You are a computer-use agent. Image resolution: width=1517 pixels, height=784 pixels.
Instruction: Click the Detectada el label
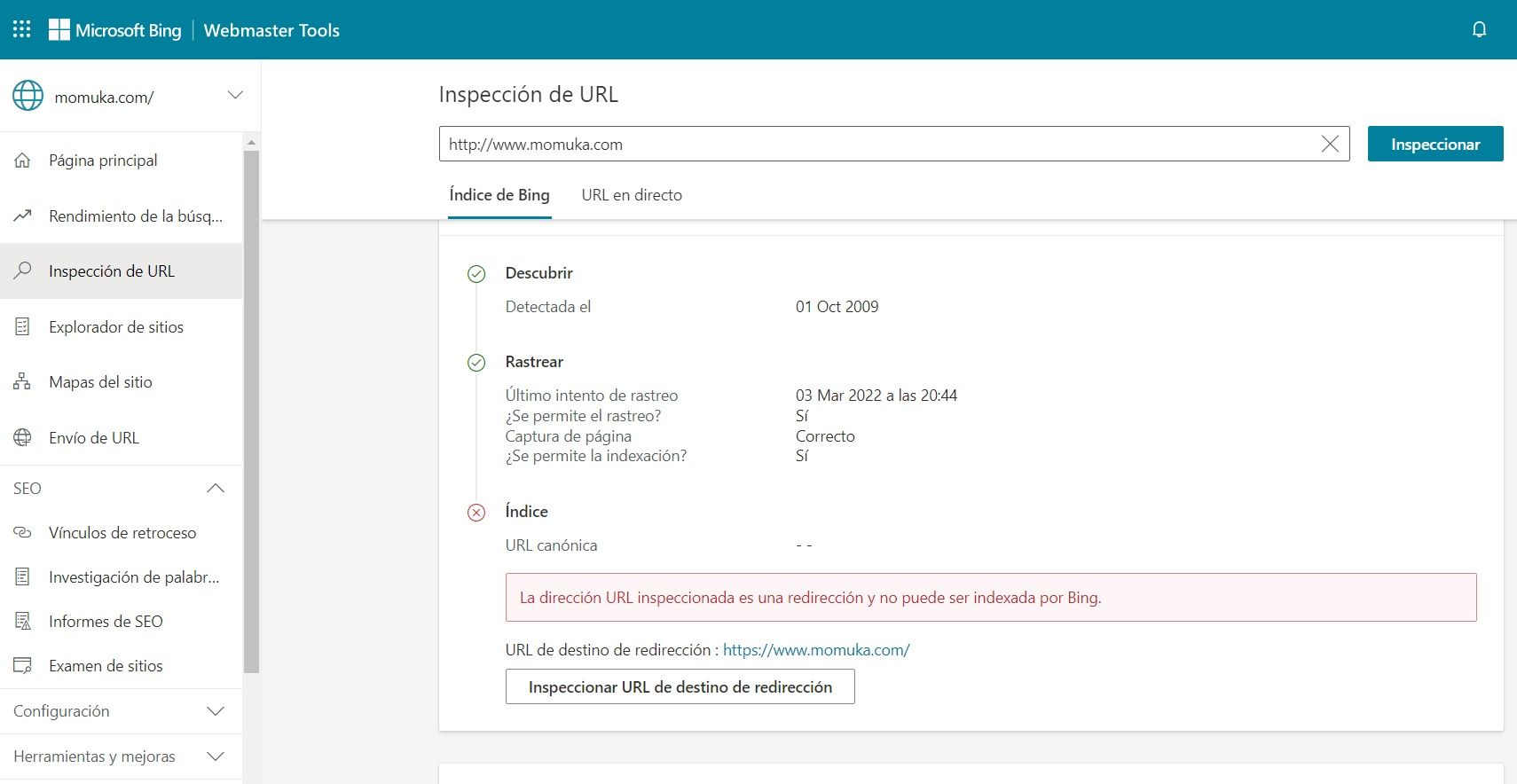[x=548, y=306]
